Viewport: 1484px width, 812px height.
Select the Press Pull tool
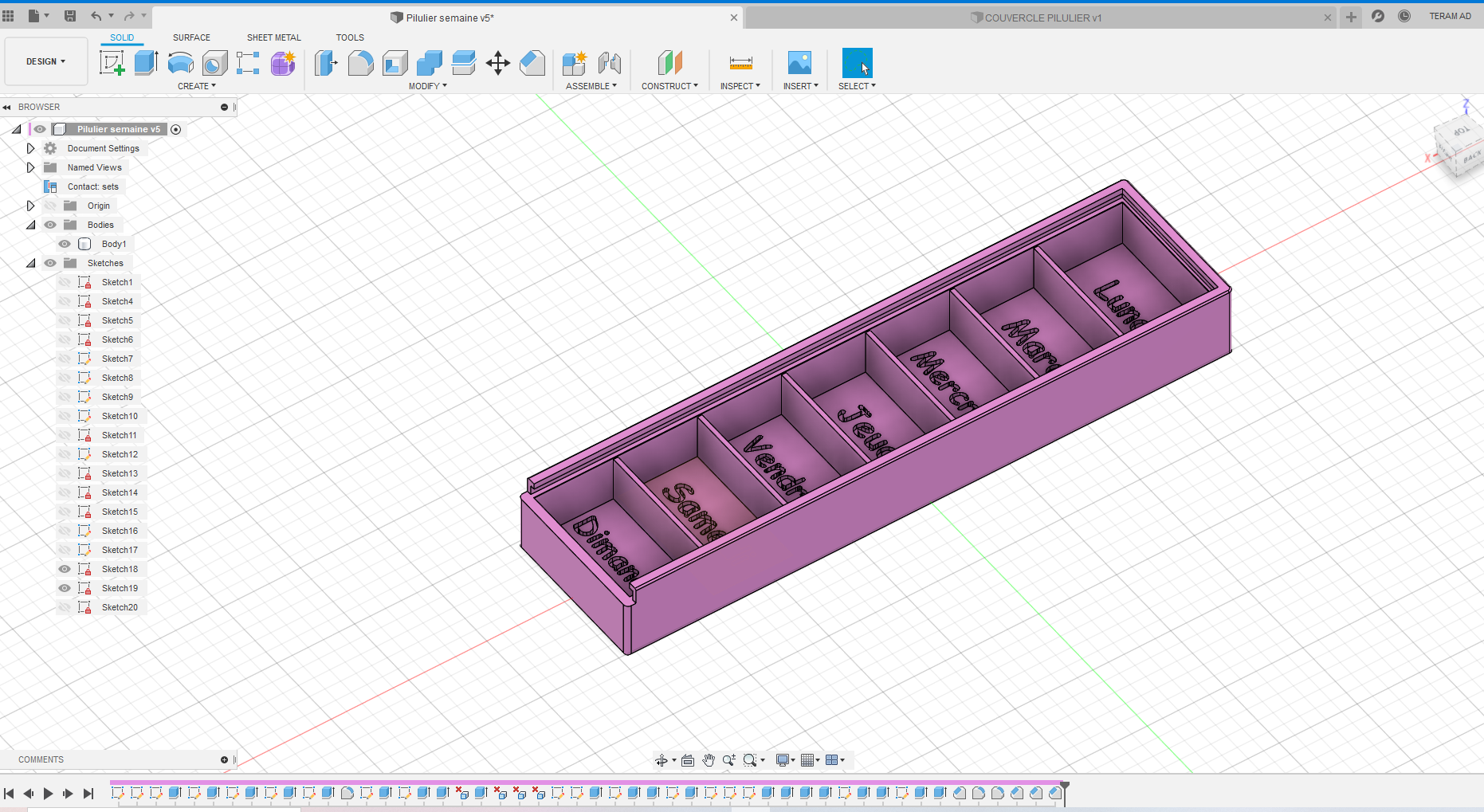(x=326, y=63)
